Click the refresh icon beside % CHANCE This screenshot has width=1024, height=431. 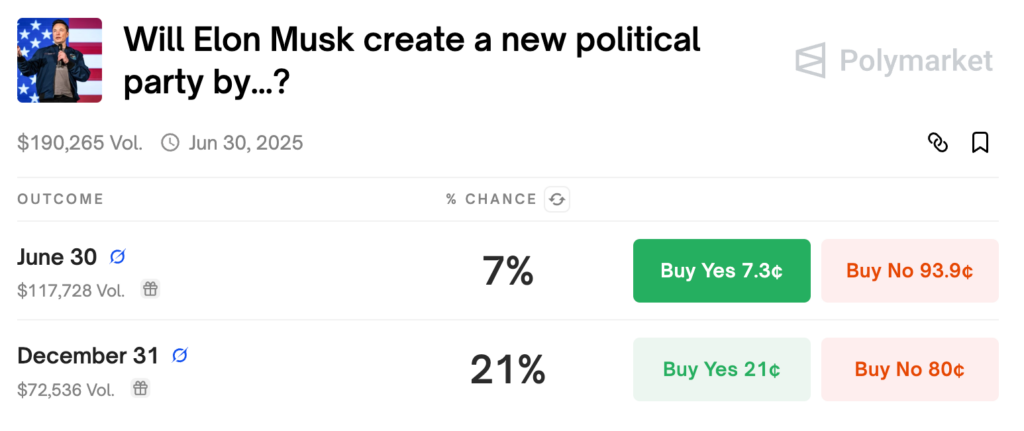pyautogui.click(x=557, y=199)
